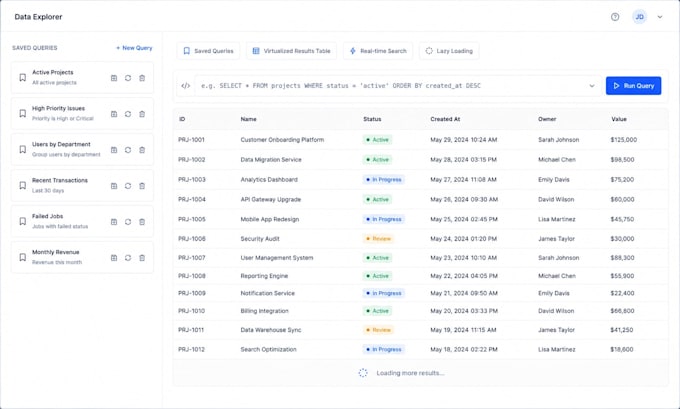Open the Virtualized Results Table tab
The height and width of the screenshot is (409, 680).
tap(291, 51)
